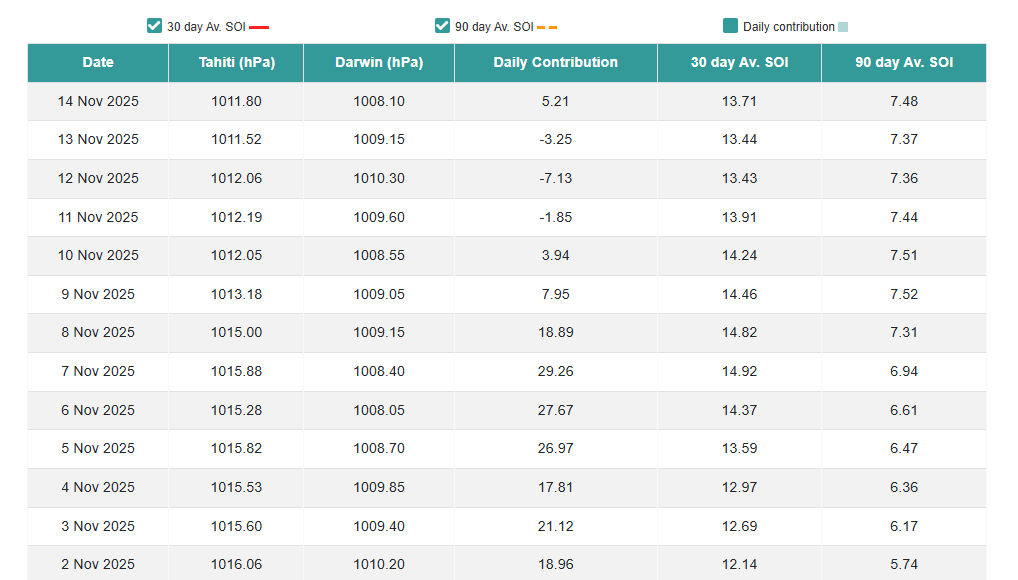
Task: Click the 90 day Av. SOI column header
Action: click(903, 62)
